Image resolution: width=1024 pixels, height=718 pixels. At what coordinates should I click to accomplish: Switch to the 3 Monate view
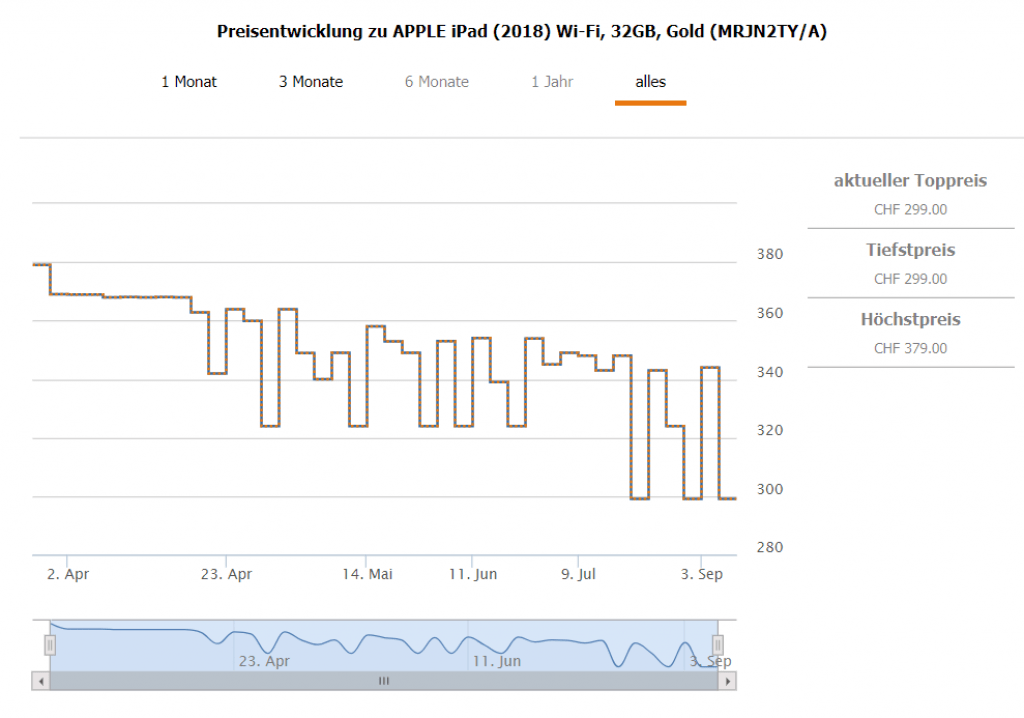310,82
